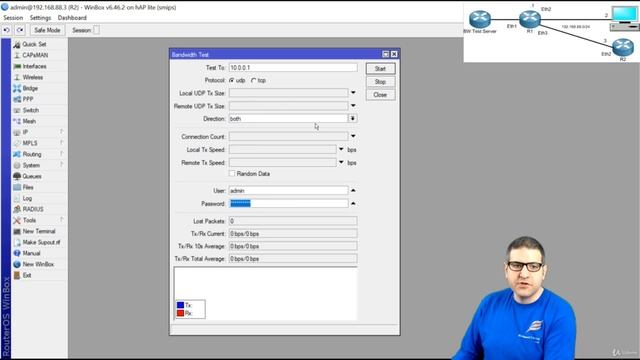This screenshot has height=360, width=640.
Task: Select the tcp protocol radio button
Action: [x=253, y=80]
